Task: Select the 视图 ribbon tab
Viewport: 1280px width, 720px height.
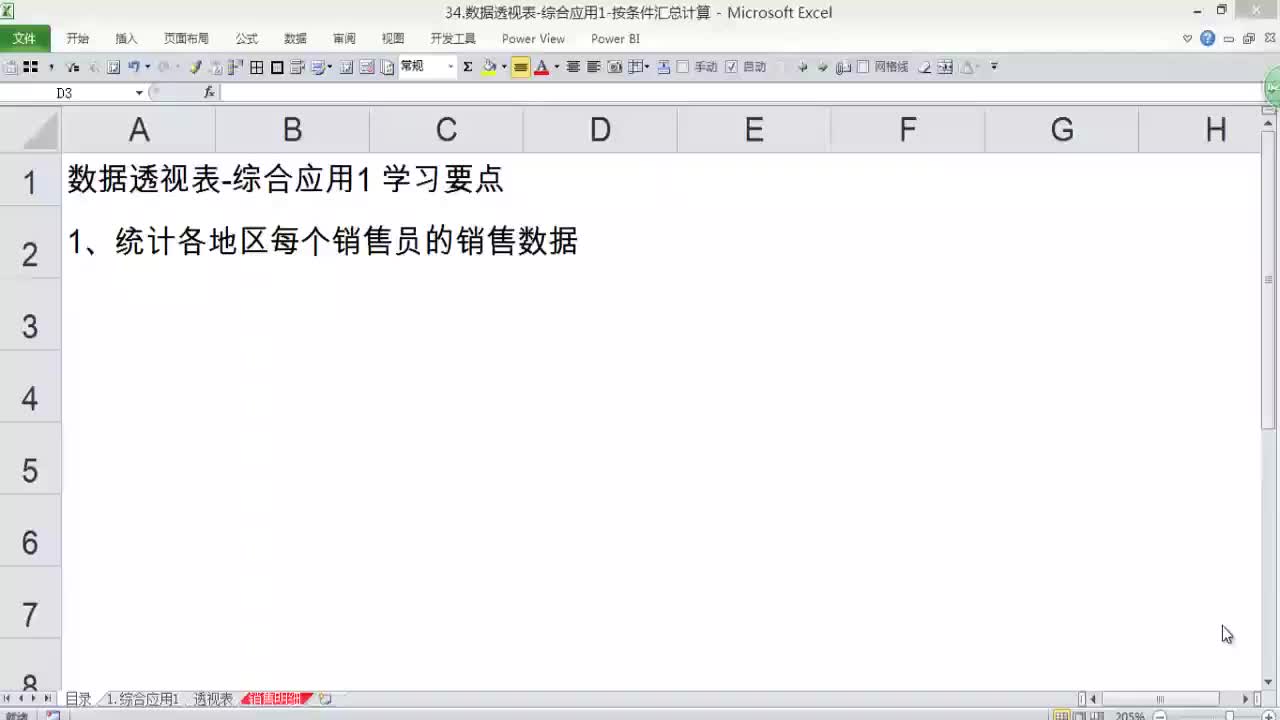Action: pyautogui.click(x=393, y=39)
